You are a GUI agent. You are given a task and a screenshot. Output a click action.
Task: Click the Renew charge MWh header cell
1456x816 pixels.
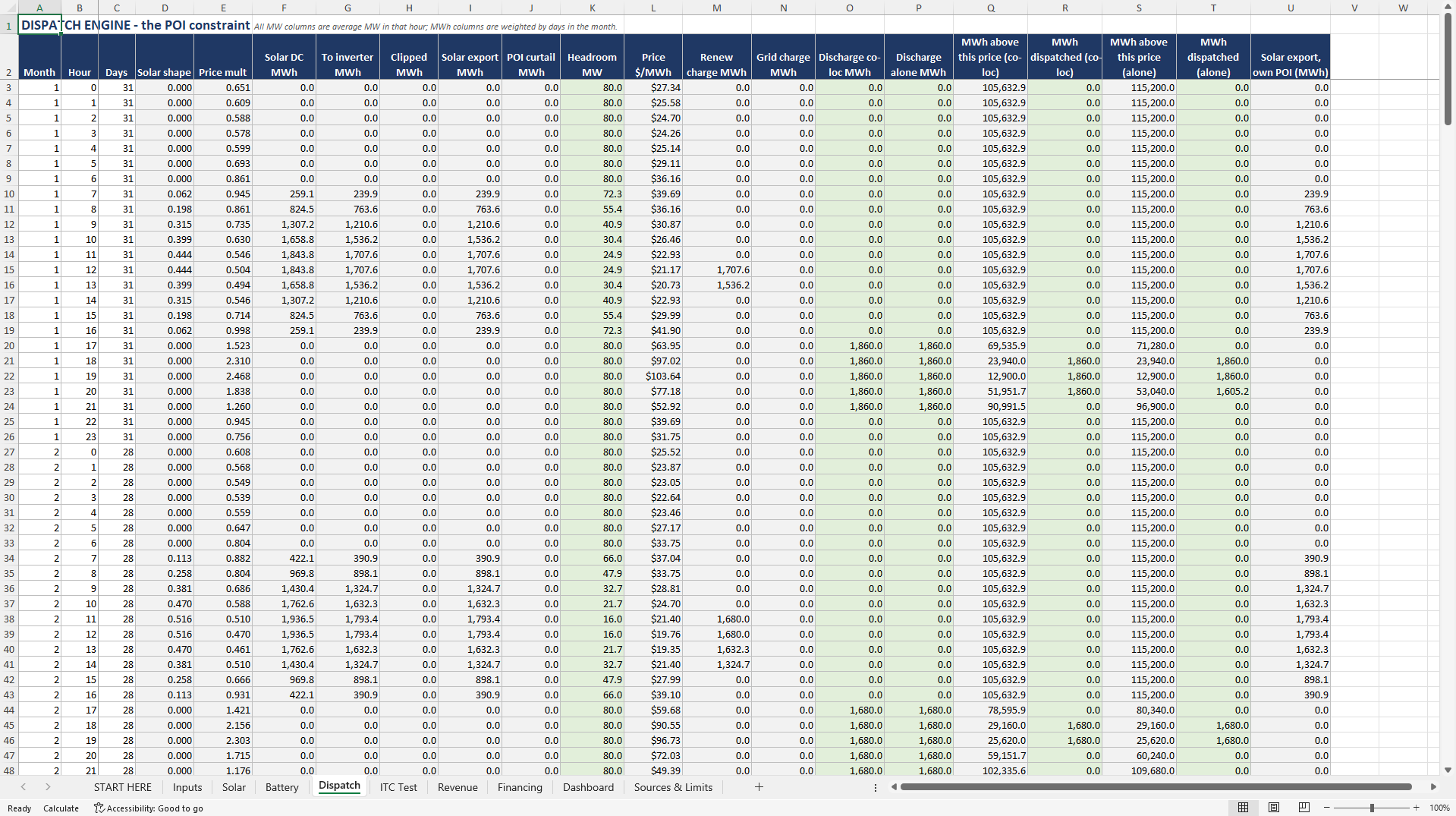pyautogui.click(x=716, y=57)
